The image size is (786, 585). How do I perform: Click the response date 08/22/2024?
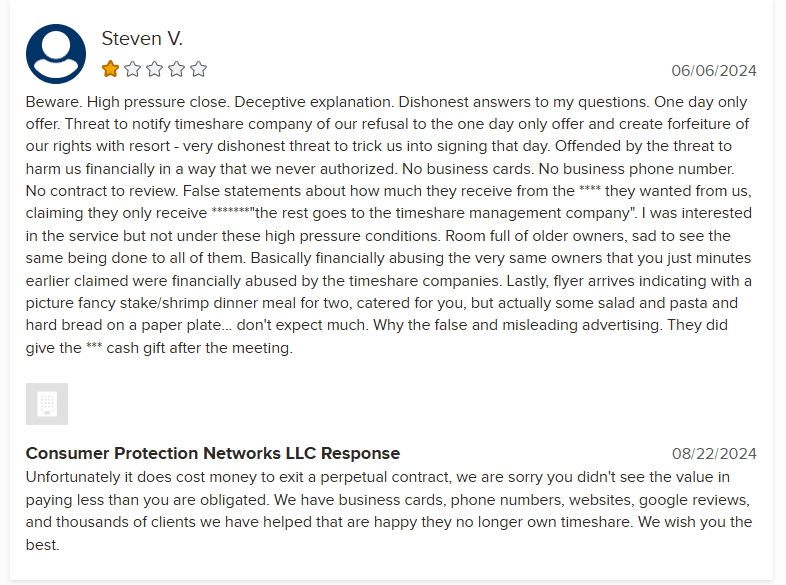[714, 453]
